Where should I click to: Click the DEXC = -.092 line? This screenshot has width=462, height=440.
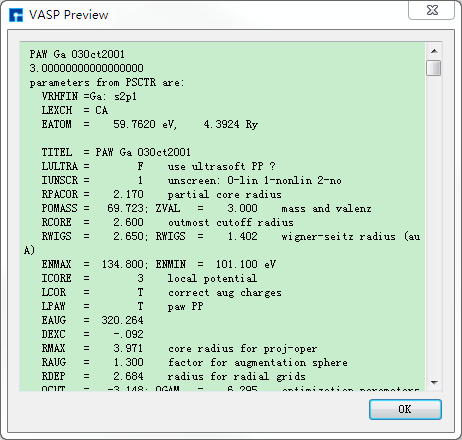[x=92, y=334]
